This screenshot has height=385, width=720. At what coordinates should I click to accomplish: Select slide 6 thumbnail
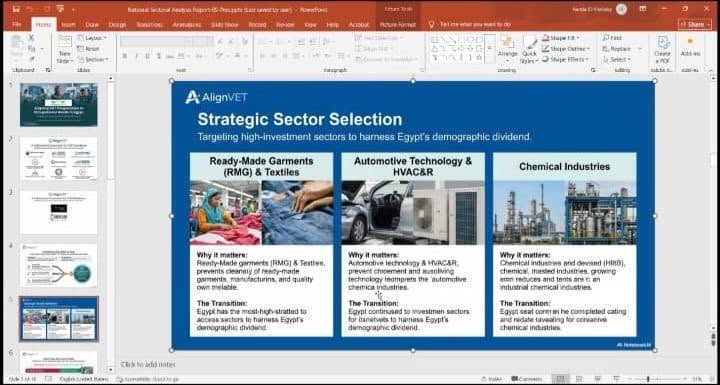pyautogui.click(x=59, y=362)
